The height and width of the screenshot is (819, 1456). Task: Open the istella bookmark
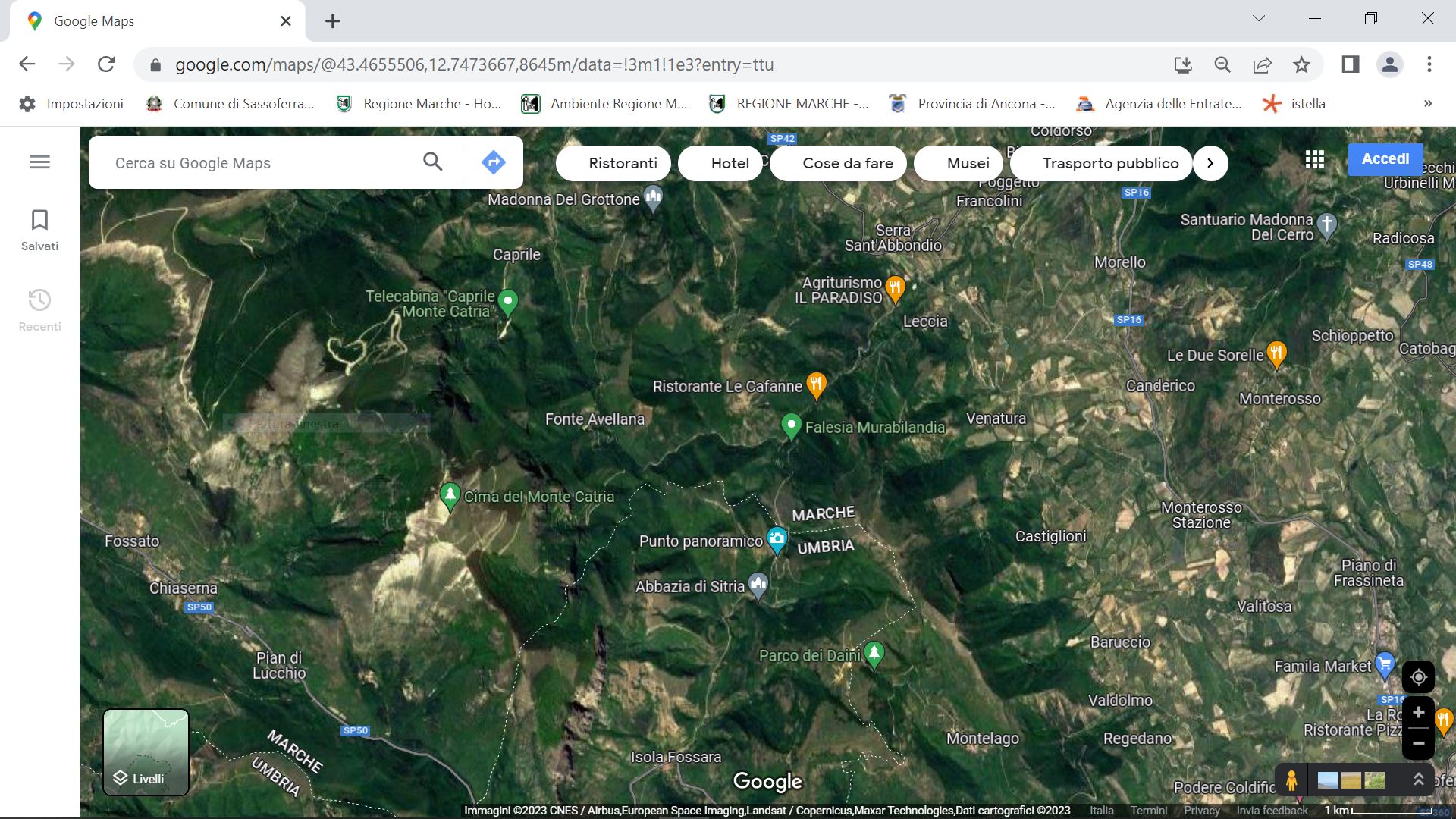[x=1295, y=104]
